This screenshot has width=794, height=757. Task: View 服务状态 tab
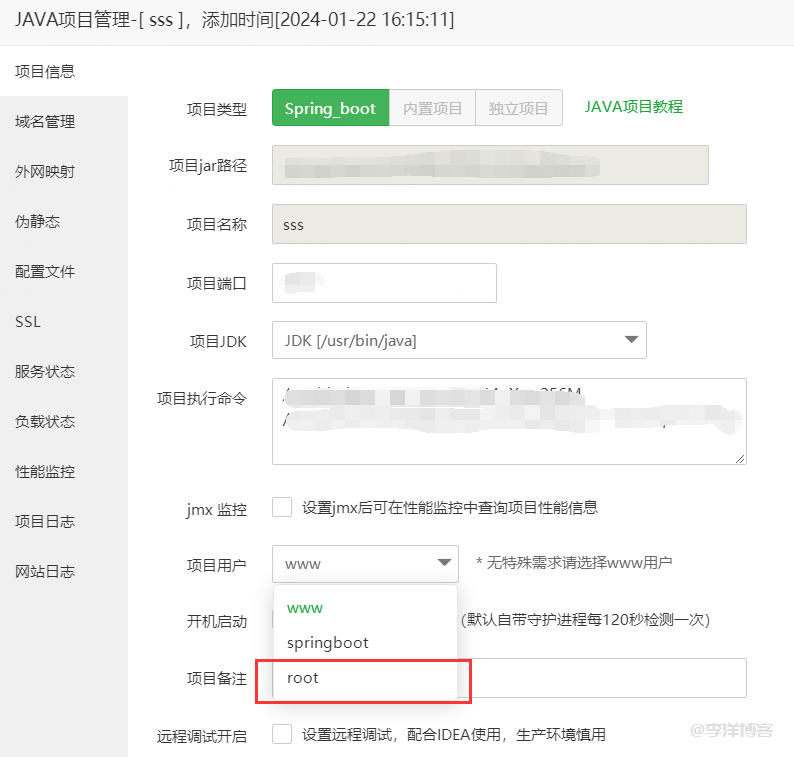pos(45,372)
